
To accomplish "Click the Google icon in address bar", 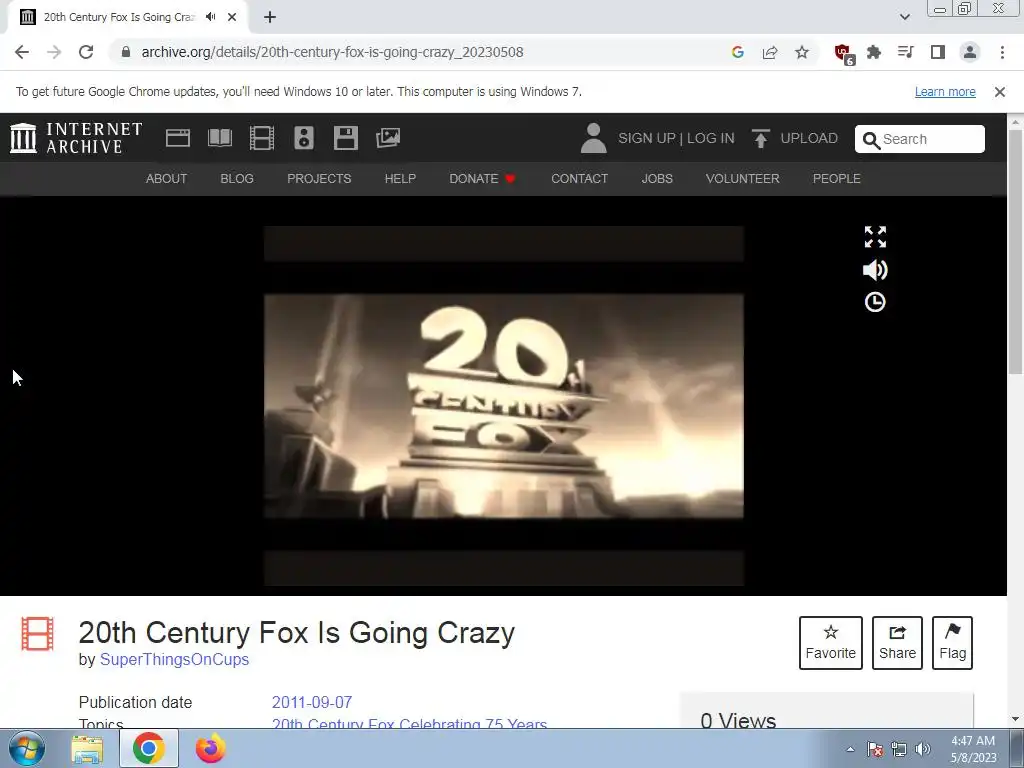I will pos(738,52).
